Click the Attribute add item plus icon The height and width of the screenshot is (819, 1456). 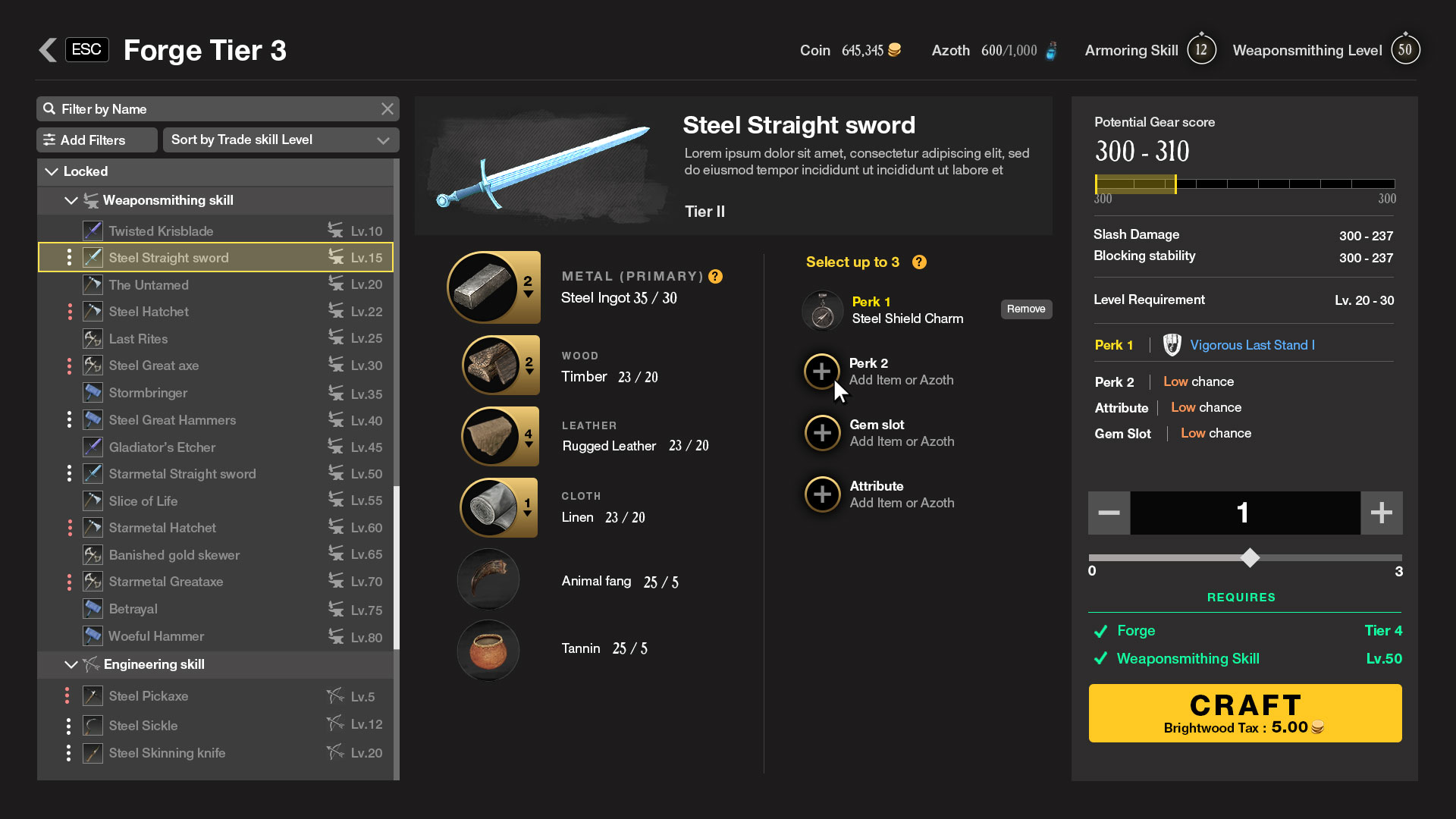click(x=822, y=494)
